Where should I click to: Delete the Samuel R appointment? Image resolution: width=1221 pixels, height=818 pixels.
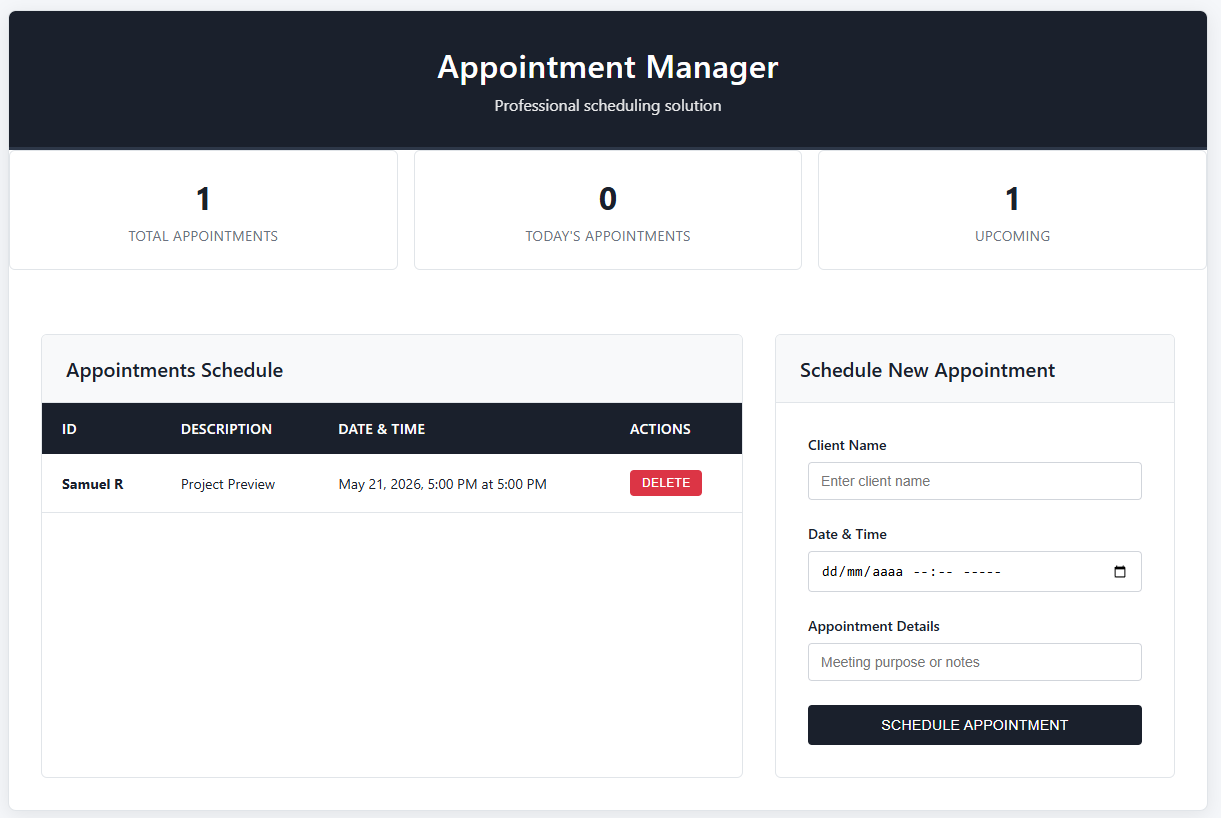(665, 483)
